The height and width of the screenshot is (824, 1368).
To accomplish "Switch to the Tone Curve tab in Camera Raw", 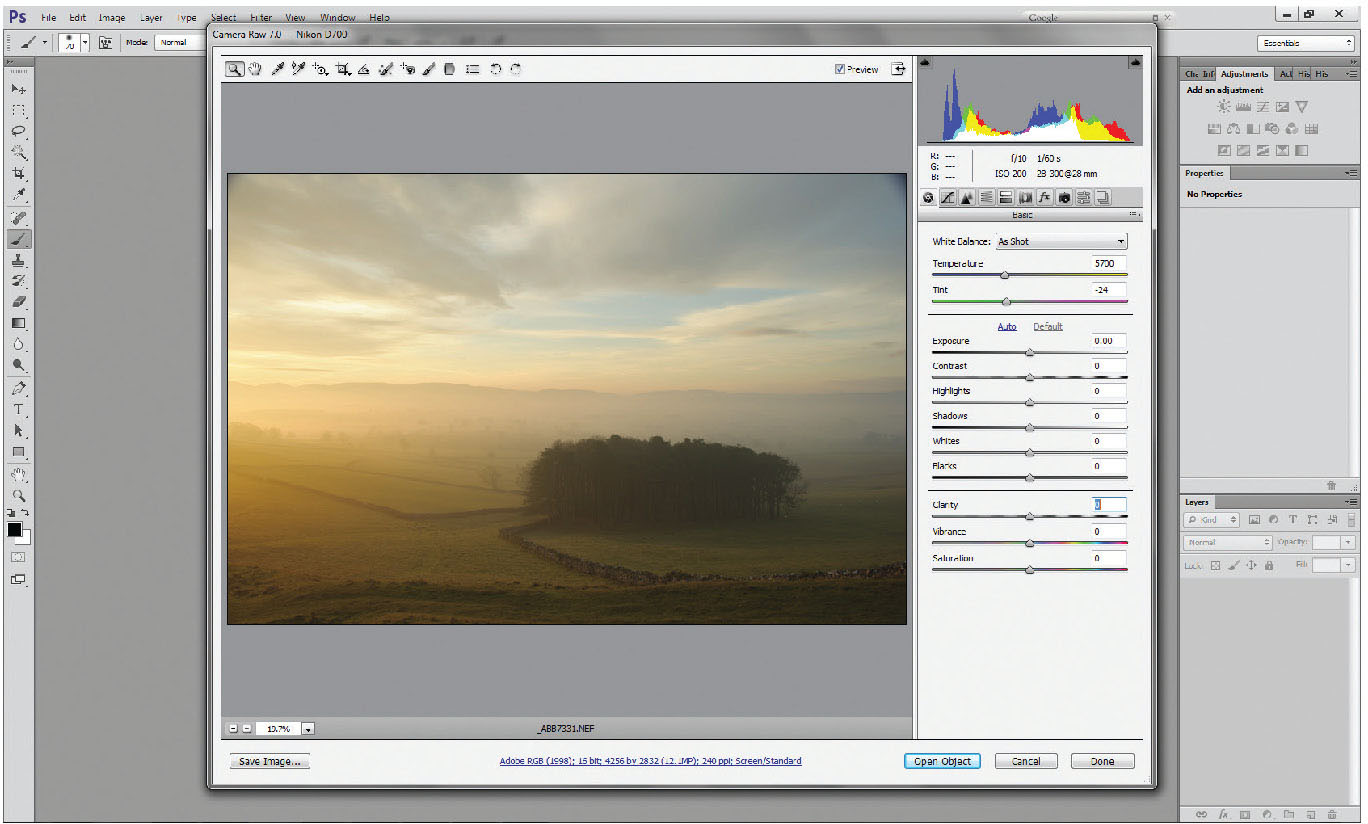I will tap(947, 198).
